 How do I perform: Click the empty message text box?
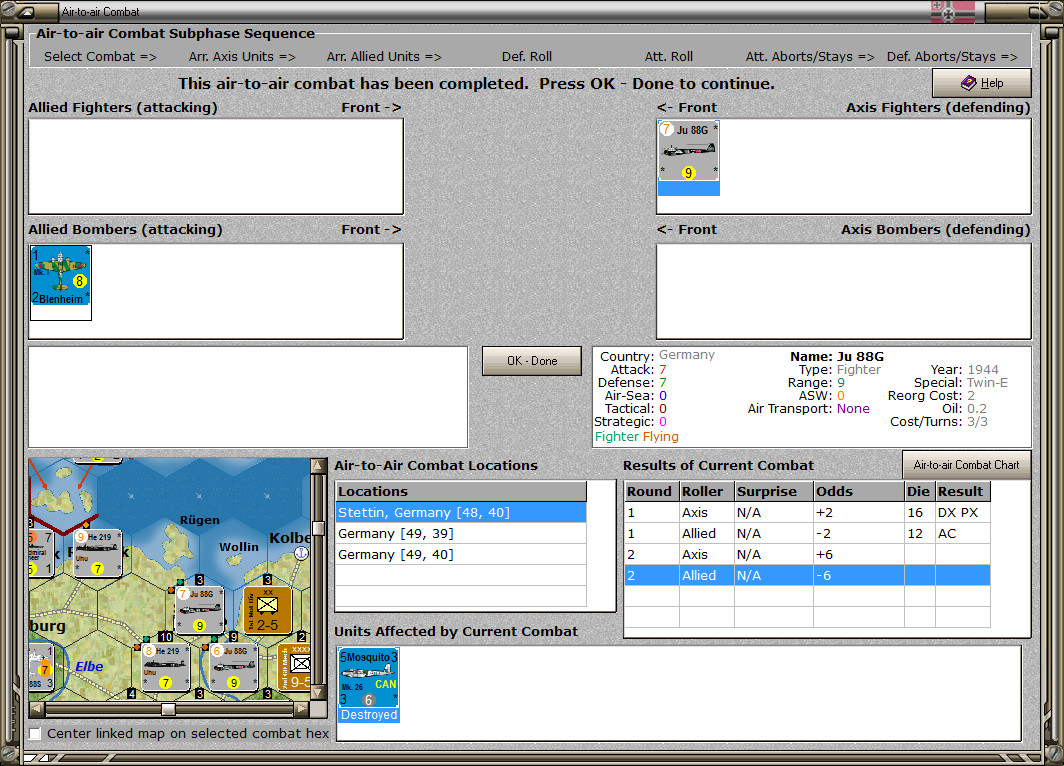coord(248,397)
